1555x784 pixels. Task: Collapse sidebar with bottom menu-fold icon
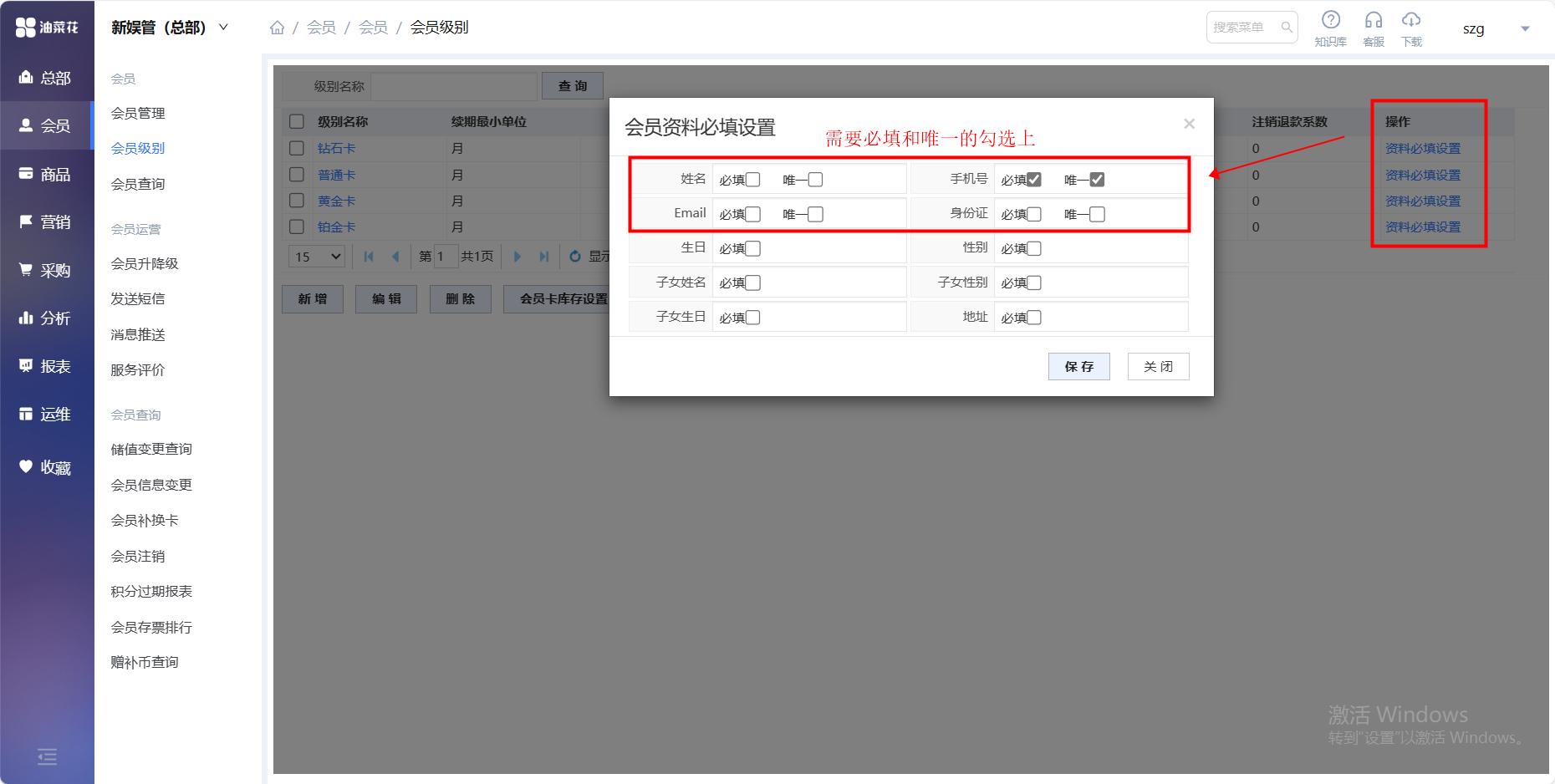click(x=48, y=756)
